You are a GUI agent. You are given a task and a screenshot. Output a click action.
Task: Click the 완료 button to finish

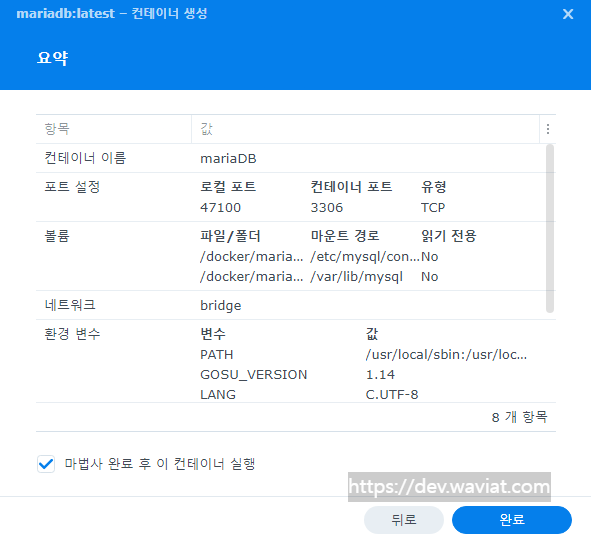(511, 520)
